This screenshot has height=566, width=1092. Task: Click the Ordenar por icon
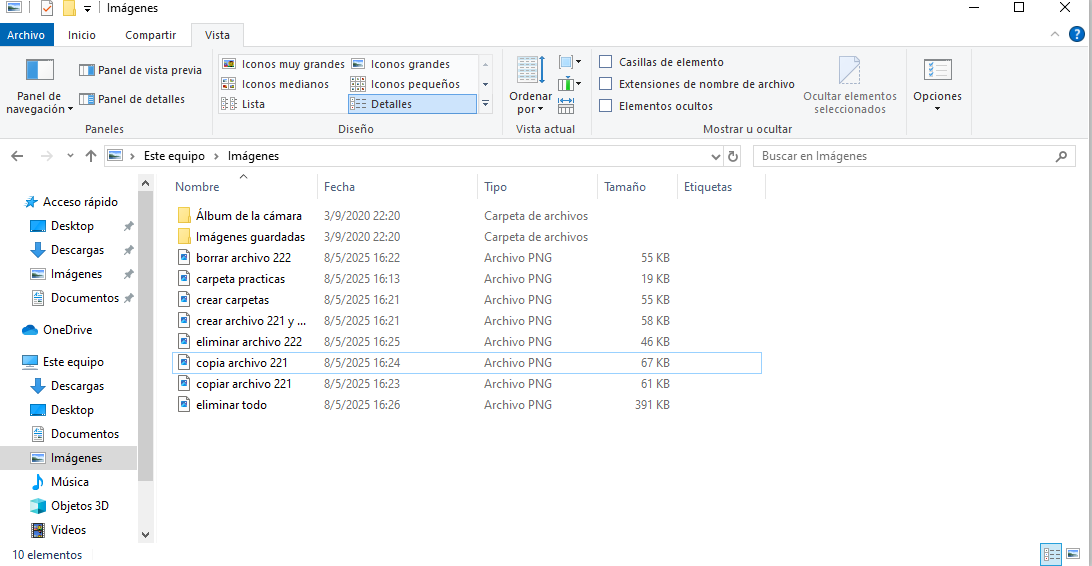(x=530, y=71)
